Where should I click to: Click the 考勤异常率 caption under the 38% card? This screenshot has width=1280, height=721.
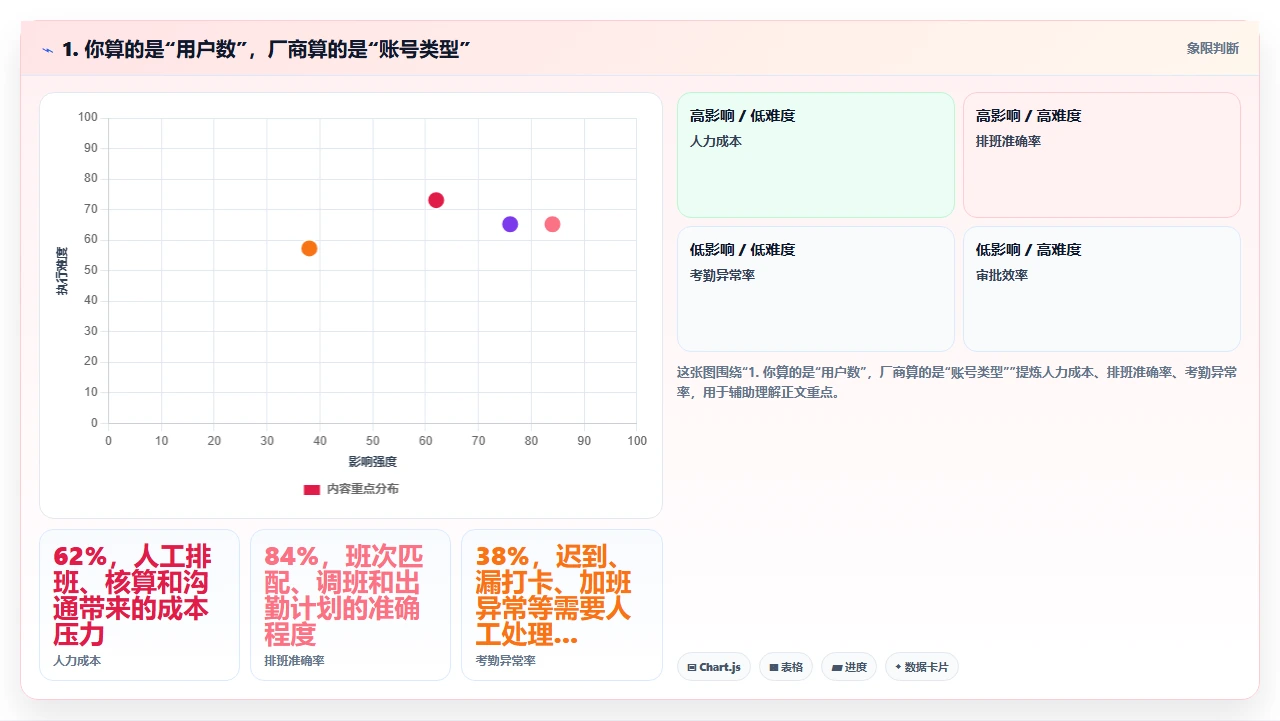[x=505, y=661]
